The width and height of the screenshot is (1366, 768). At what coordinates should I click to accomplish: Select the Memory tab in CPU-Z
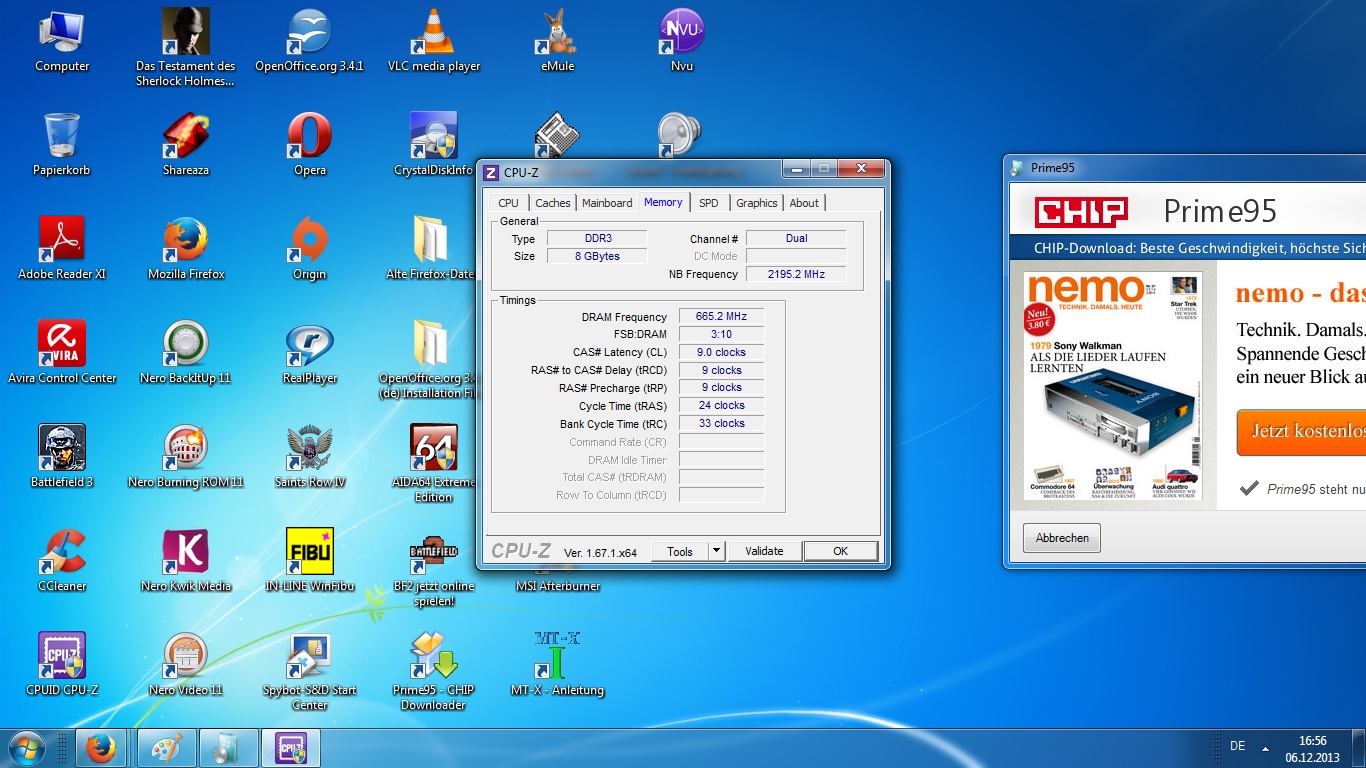[x=663, y=202]
